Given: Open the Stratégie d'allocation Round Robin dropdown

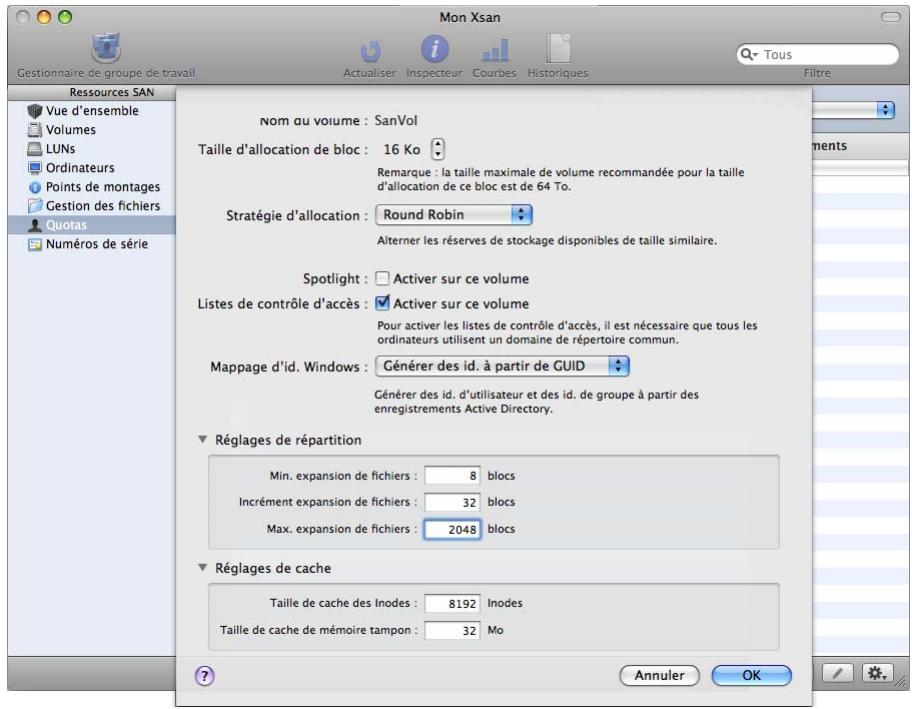Looking at the screenshot, I should pyautogui.click(x=454, y=215).
